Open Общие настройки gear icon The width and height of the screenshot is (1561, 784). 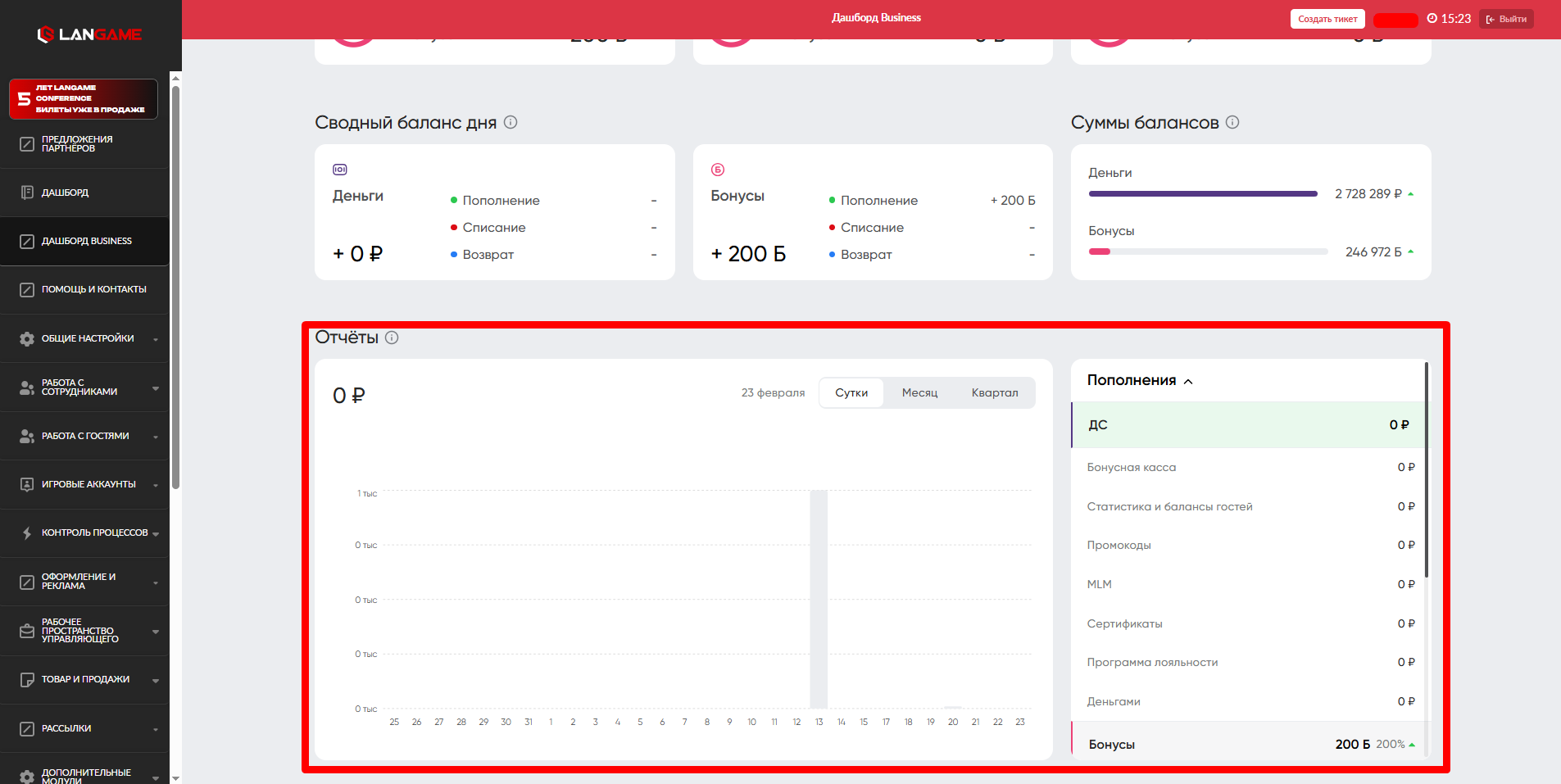[x=27, y=338]
